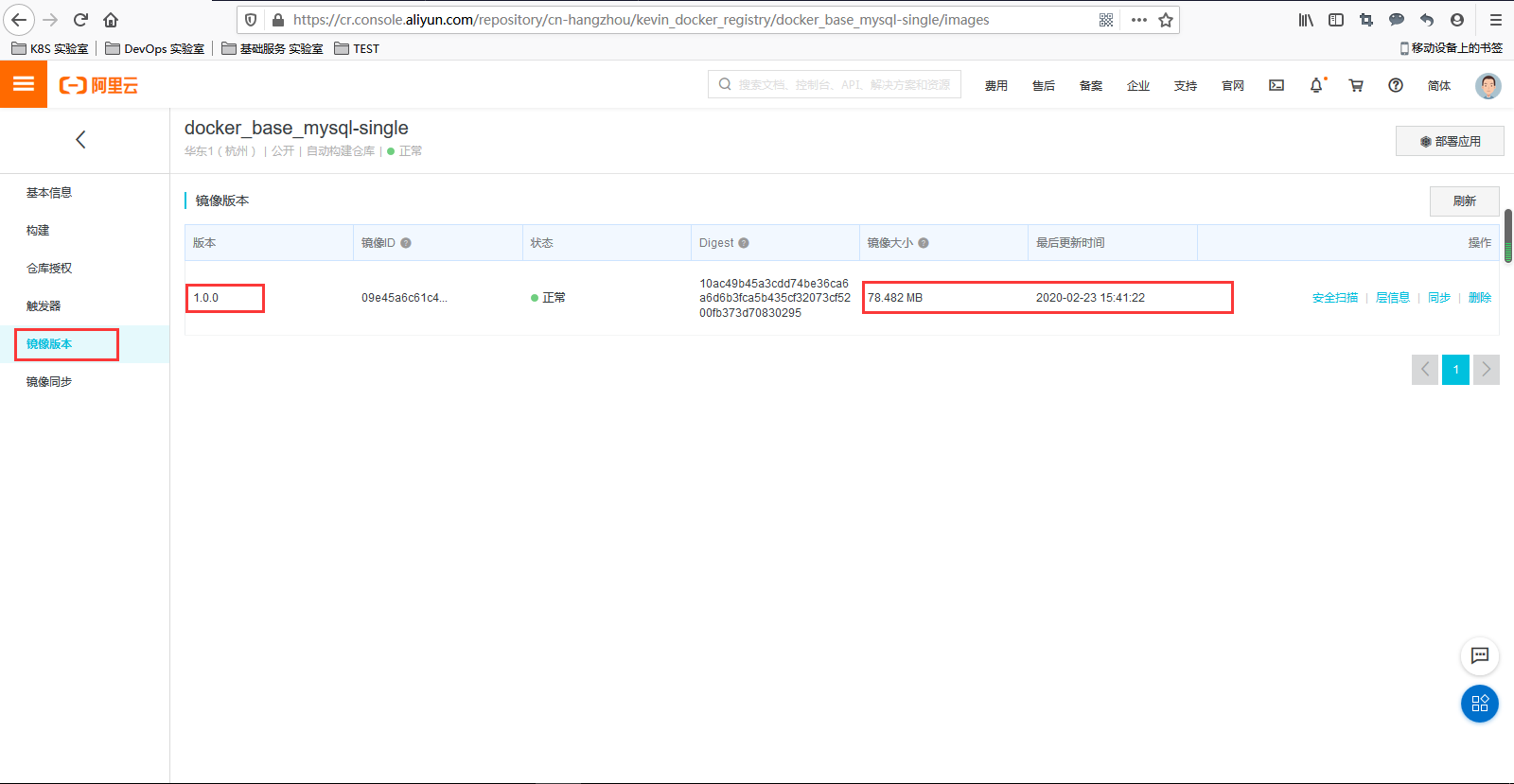Collapse sidebar with the back chevron
Viewport: 1514px width, 784px height.
click(x=80, y=139)
